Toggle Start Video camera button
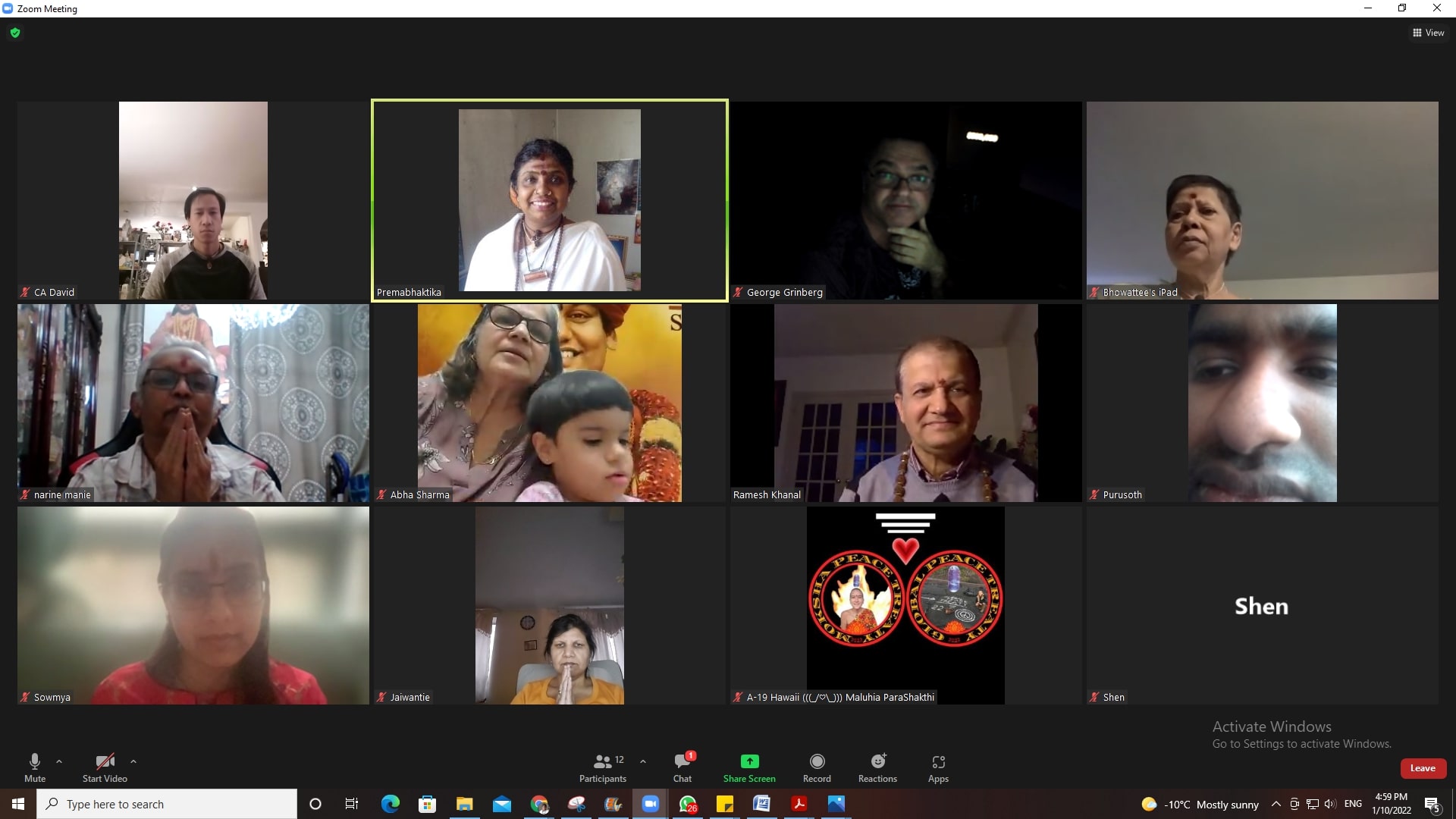This screenshot has width=1456, height=819. click(x=105, y=767)
